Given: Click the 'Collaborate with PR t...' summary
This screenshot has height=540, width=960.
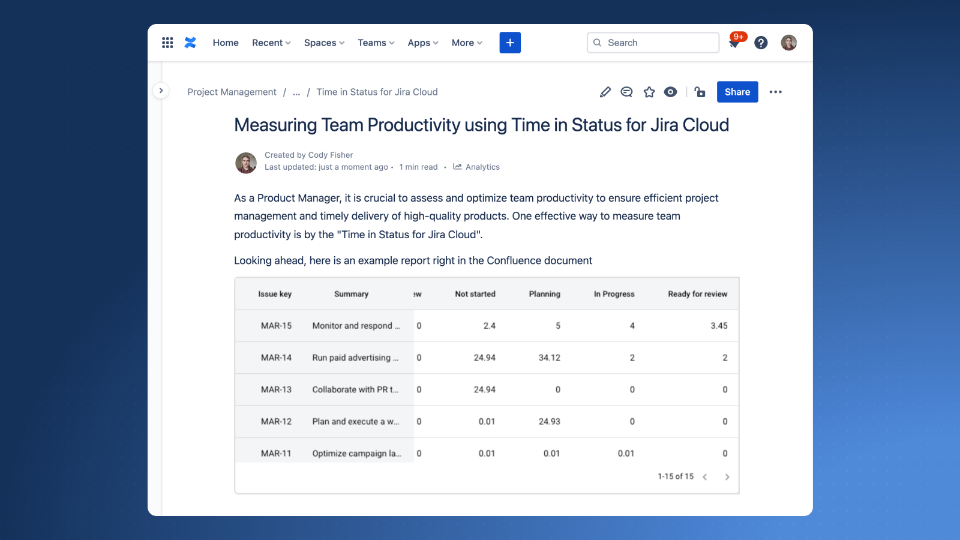Looking at the screenshot, I should tap(355, 389).
